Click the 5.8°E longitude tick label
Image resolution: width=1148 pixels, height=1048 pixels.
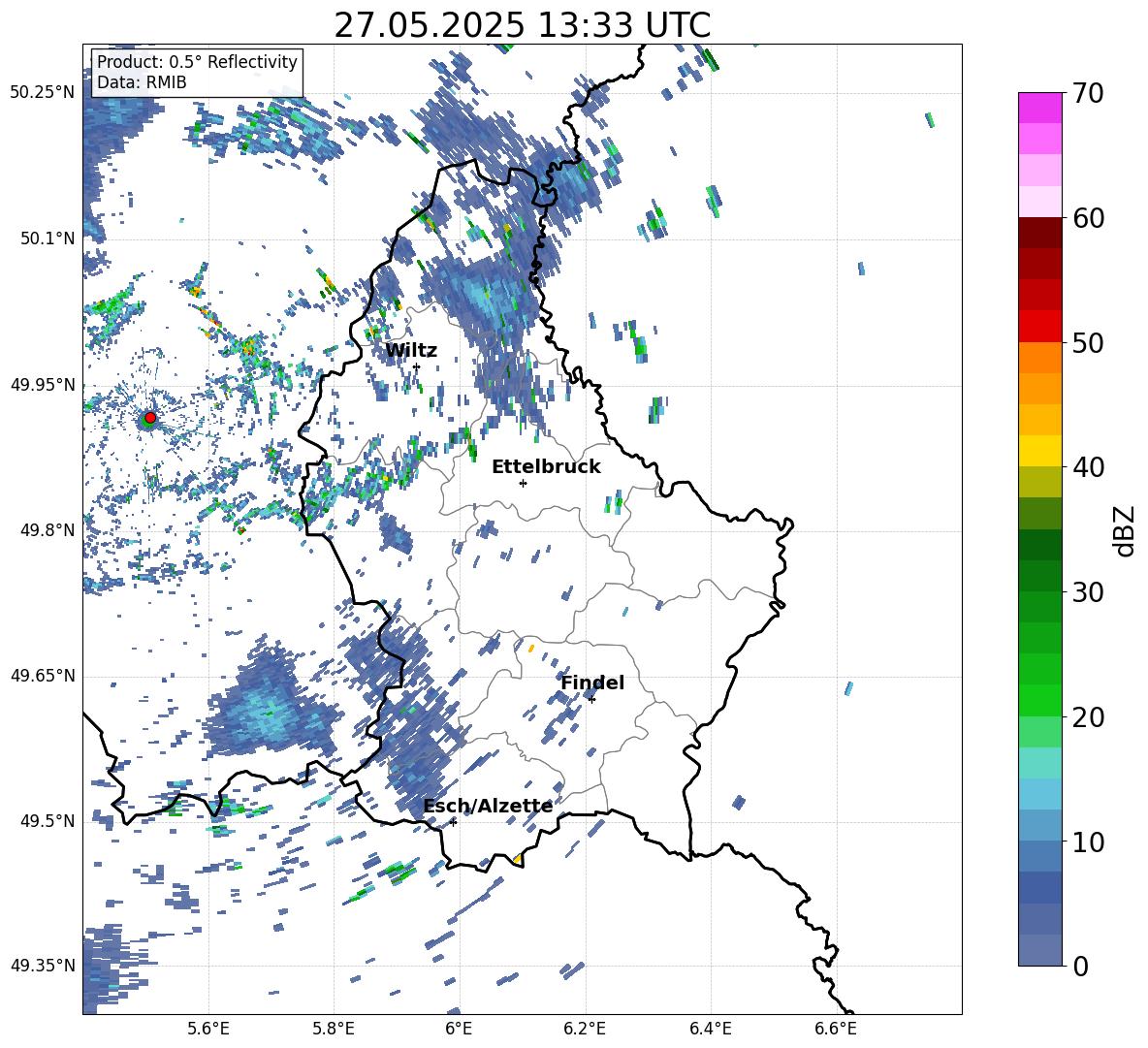pos(334,1030)
